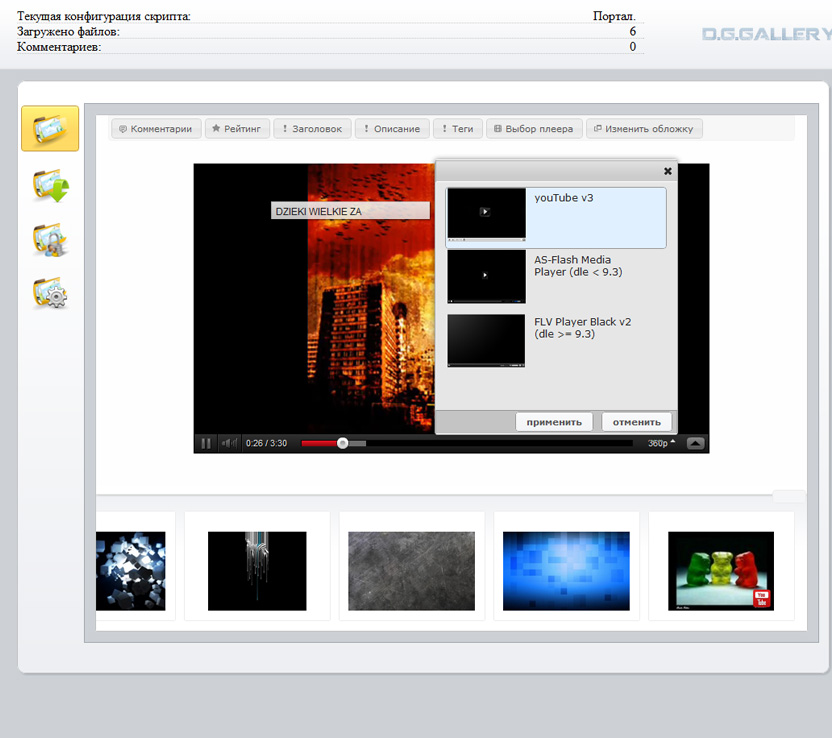832x738 pixels.
Task: Click the применить button
Action: (x=554, y=422)
